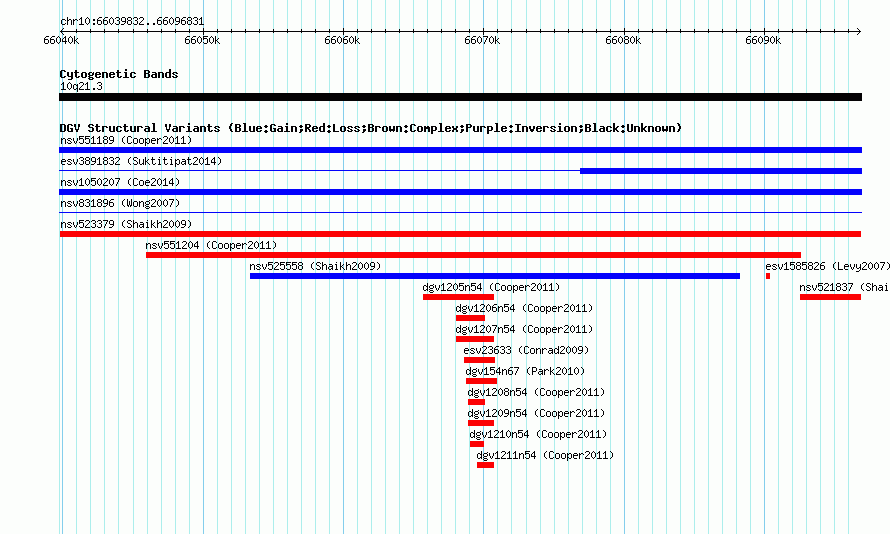
Task: Click the red bar under dgv1211n54
Action: click(x=485, y=465)
